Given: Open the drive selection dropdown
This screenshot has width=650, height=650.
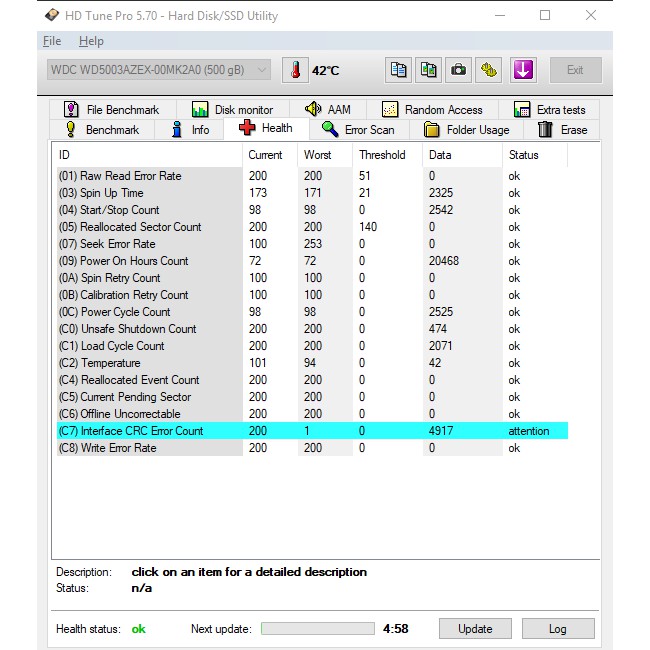Looking at the screenshot, I should (158, 70).
